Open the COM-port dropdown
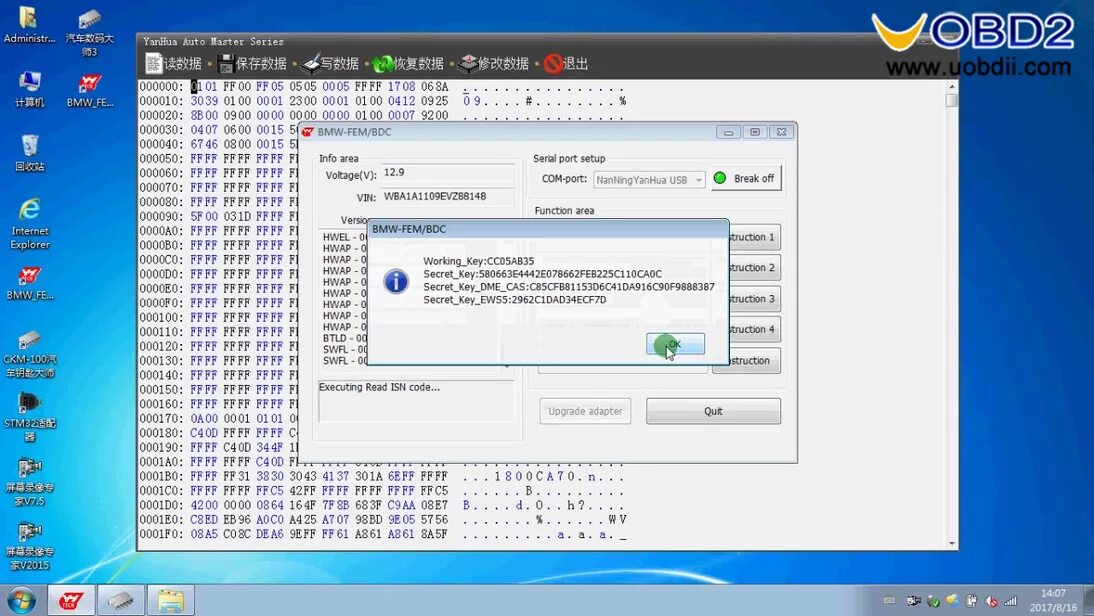1094x616 pixels. click(x=649, y=180)
